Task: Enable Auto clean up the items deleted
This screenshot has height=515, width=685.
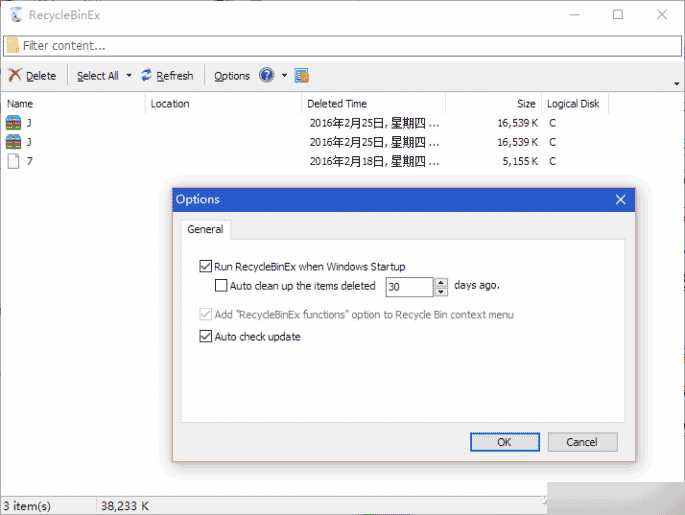Action: point(222,286)
